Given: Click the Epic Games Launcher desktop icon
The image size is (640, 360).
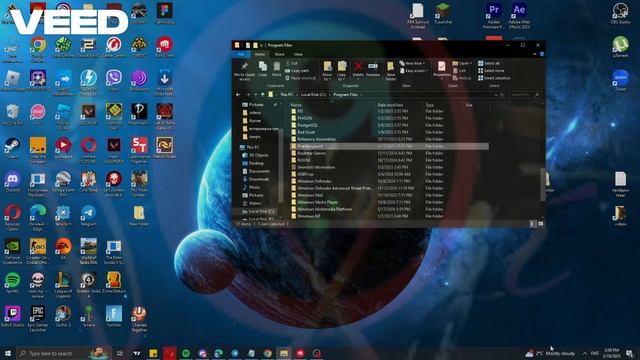Looking at the screenshot, I should coord(38,318).
